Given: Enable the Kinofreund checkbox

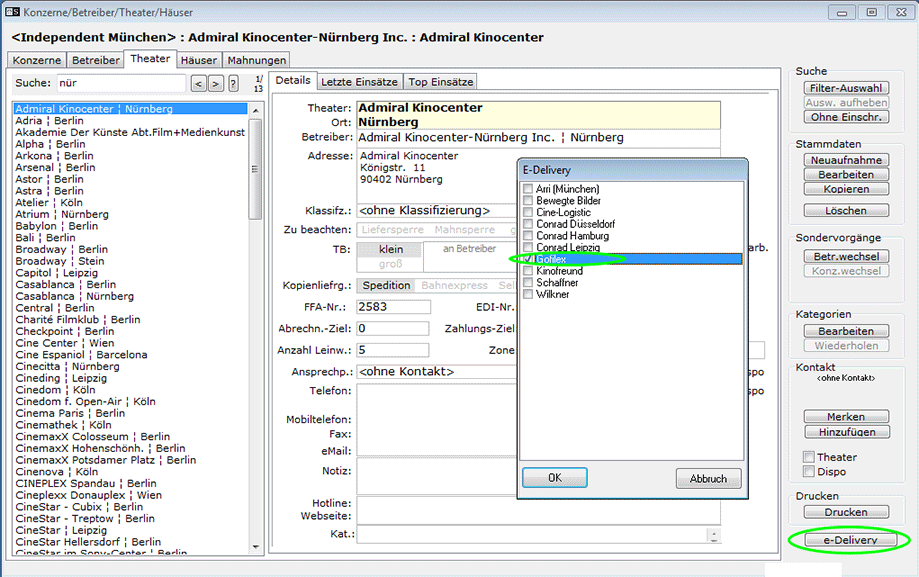Looking at the screenshot, I should point(528,271).
